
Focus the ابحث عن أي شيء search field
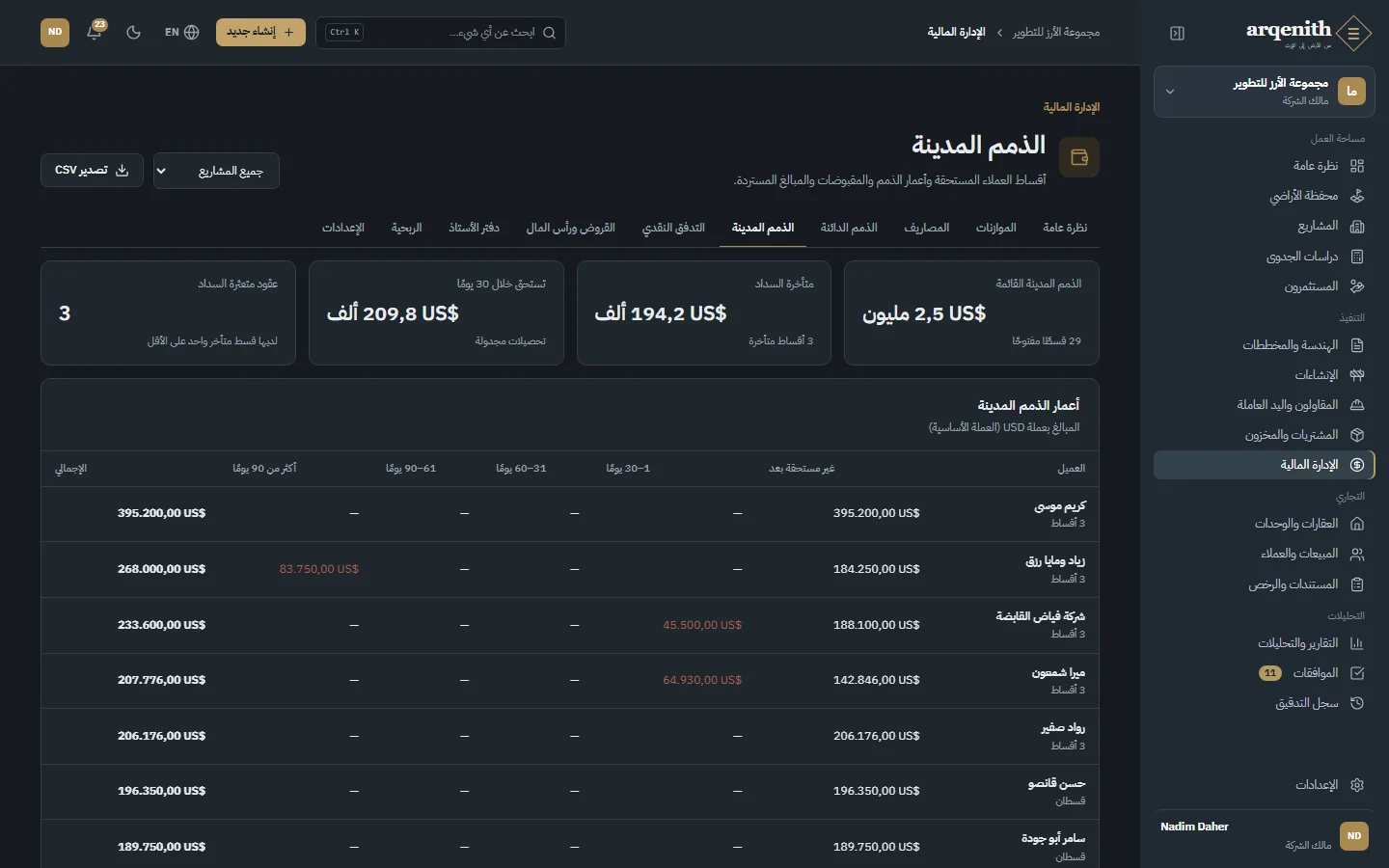click(441, 33)
